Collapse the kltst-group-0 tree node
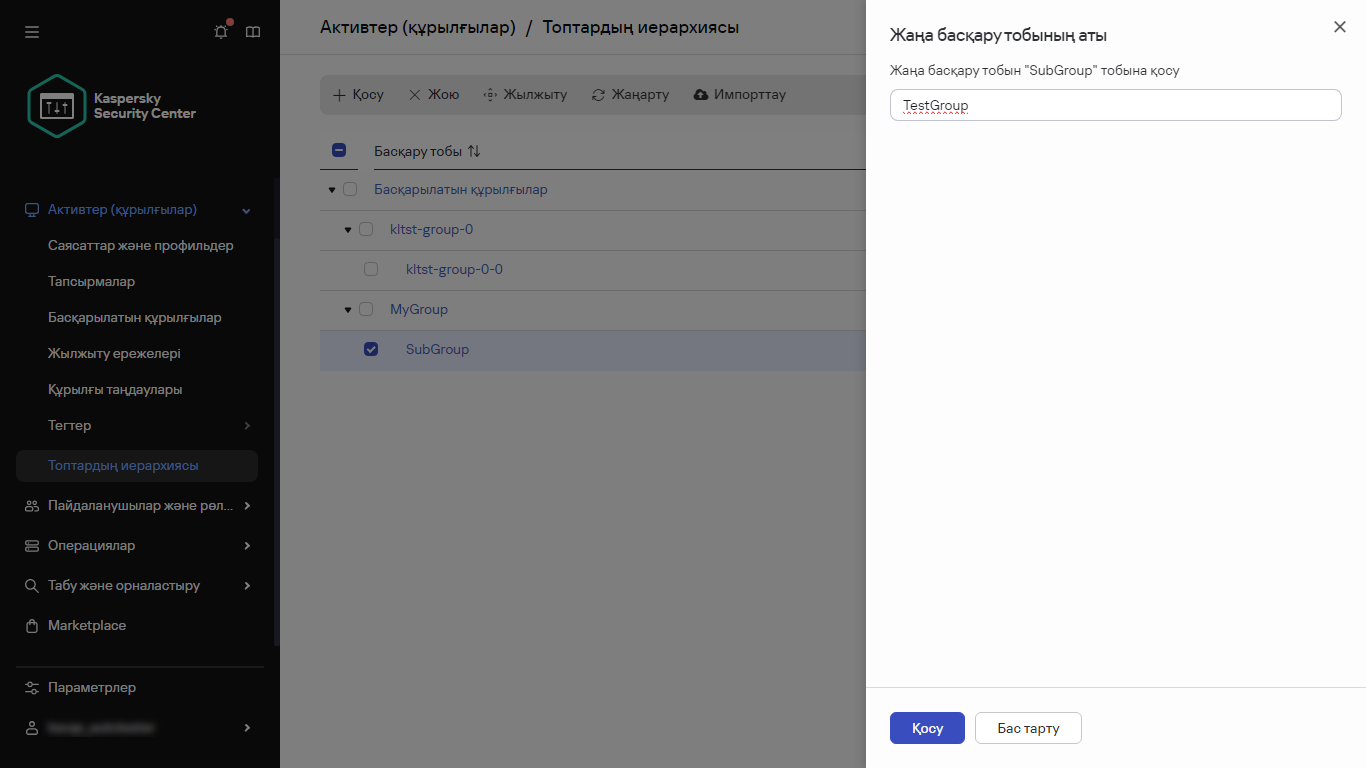Screen dimensions: 1366x768 pyautogui.click(x=348, y=230)
